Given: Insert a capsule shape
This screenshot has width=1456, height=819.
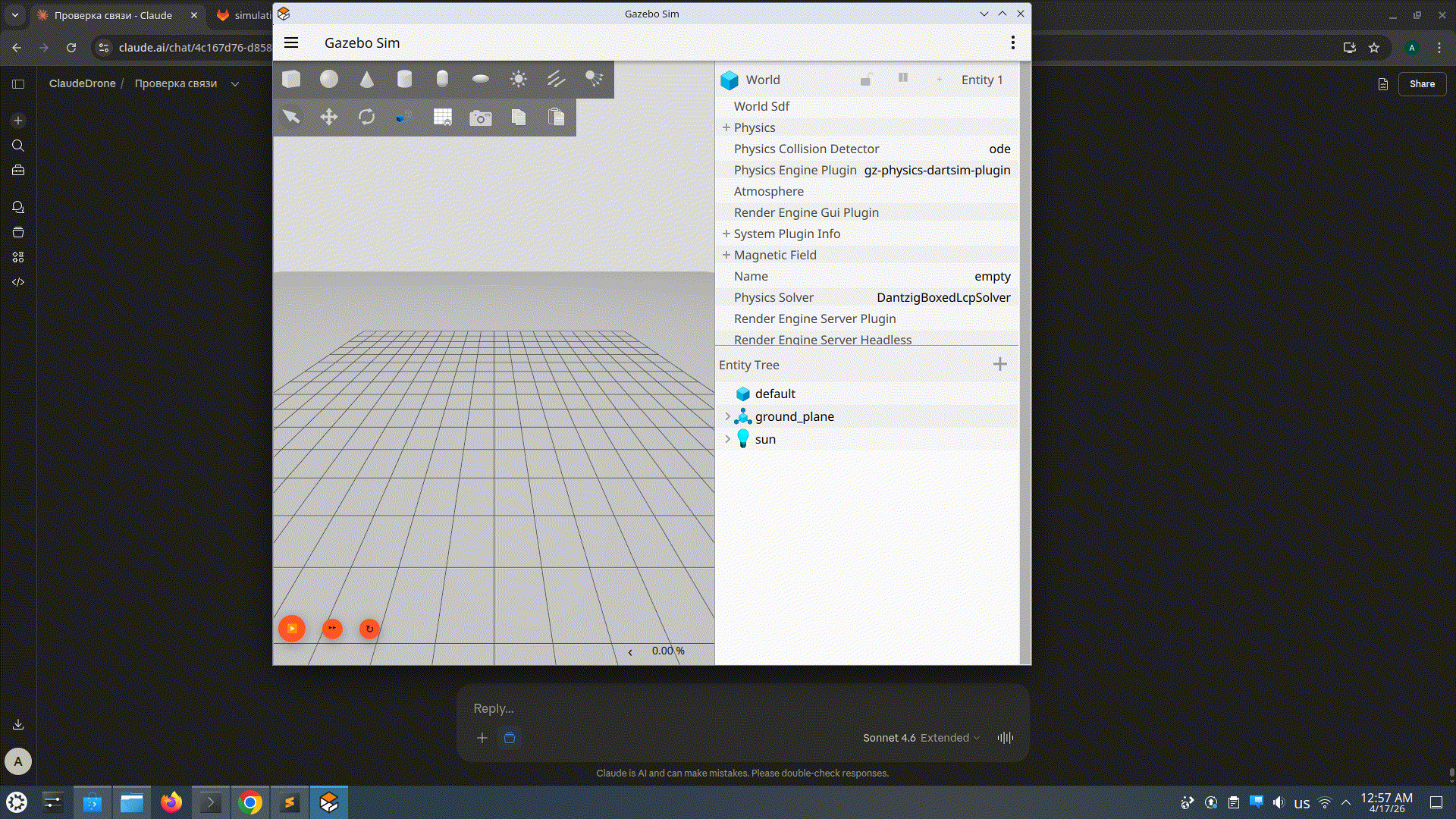Looking at the screenshot, I should pyautogui.click(x=443, y=79).
